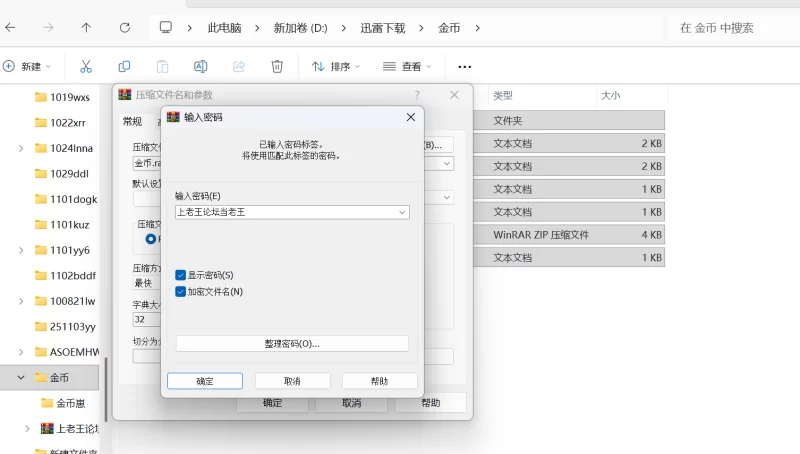The height and width of the screenshot is (454, 800).
Task: Click 确定 in the 输入密码 dialog
Action: pos(204,381)
